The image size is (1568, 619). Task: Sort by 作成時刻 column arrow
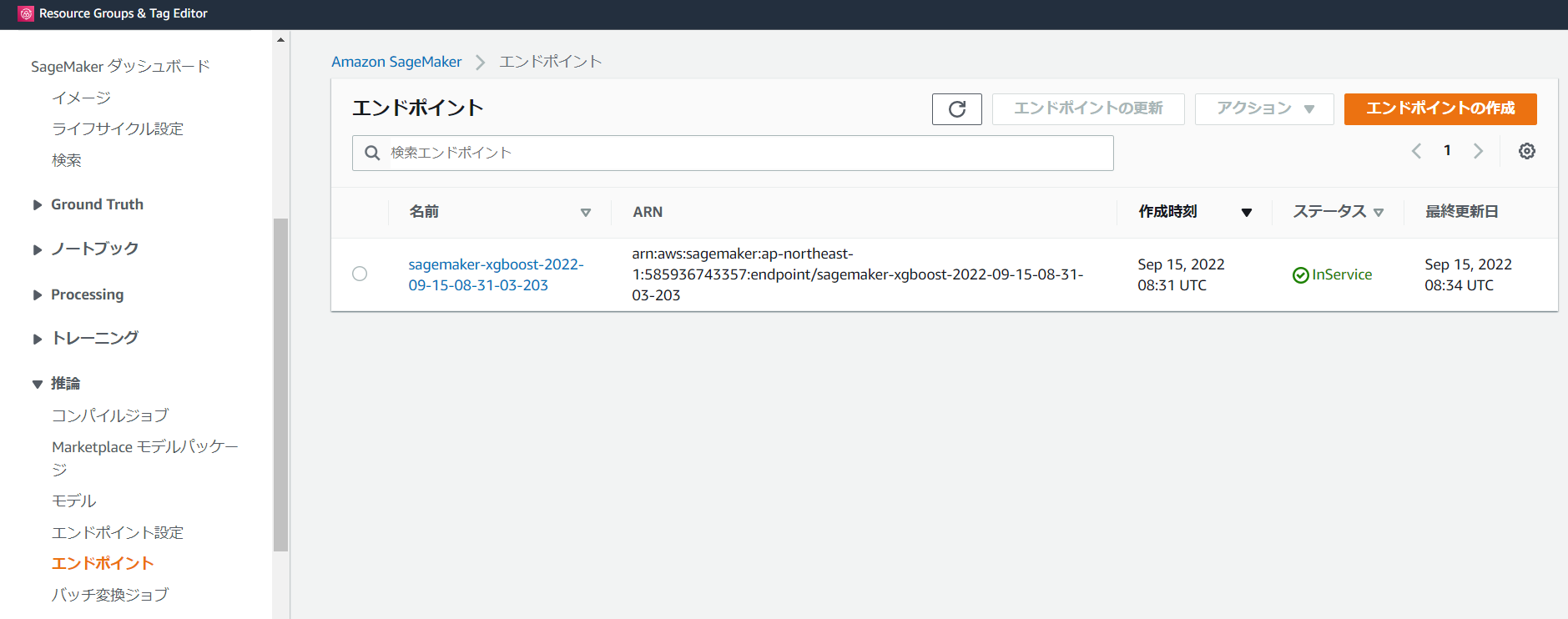(1247, 213)
